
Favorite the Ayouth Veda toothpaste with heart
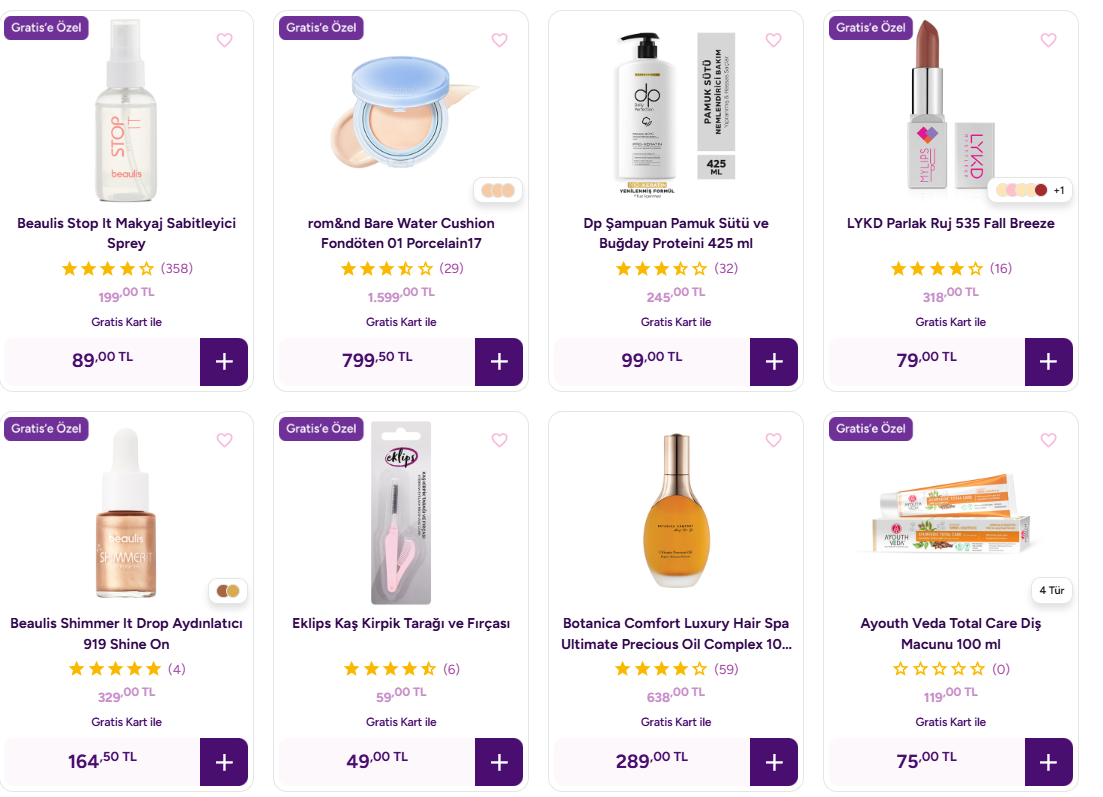pyautogui.click(x=1048, y=440)
